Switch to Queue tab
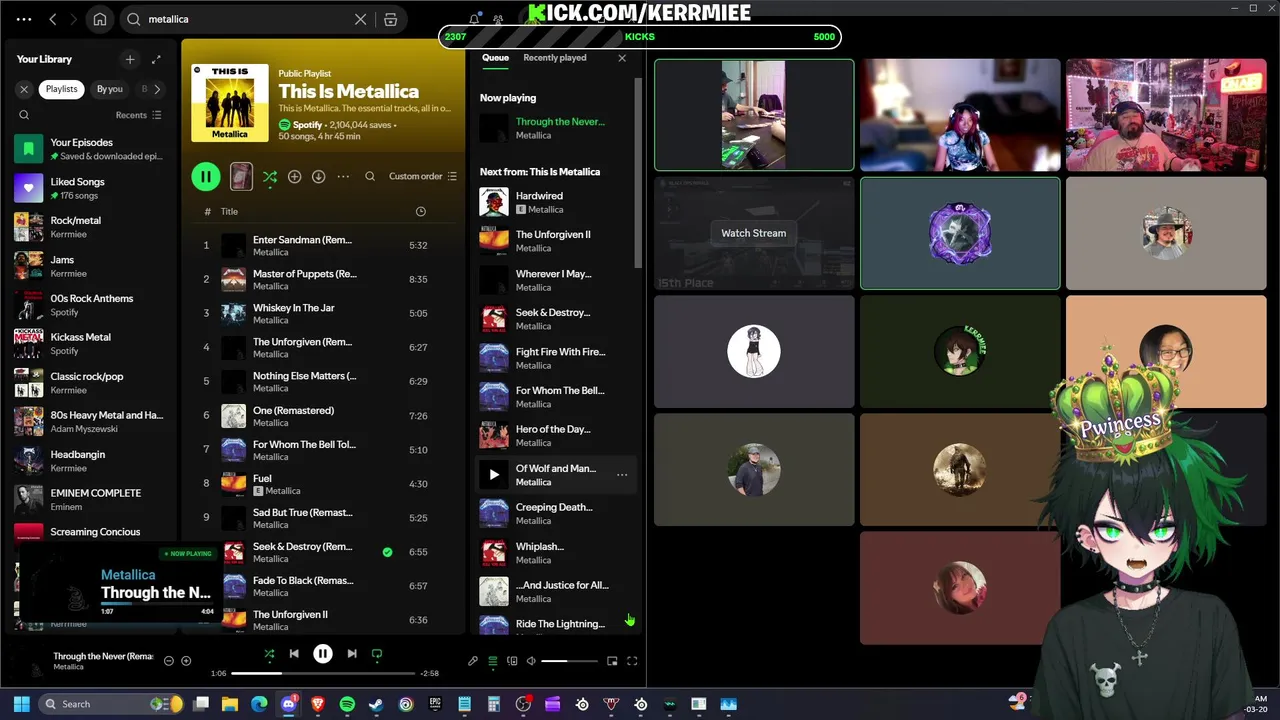1280x720 pixels. click(x=495, y=58)
